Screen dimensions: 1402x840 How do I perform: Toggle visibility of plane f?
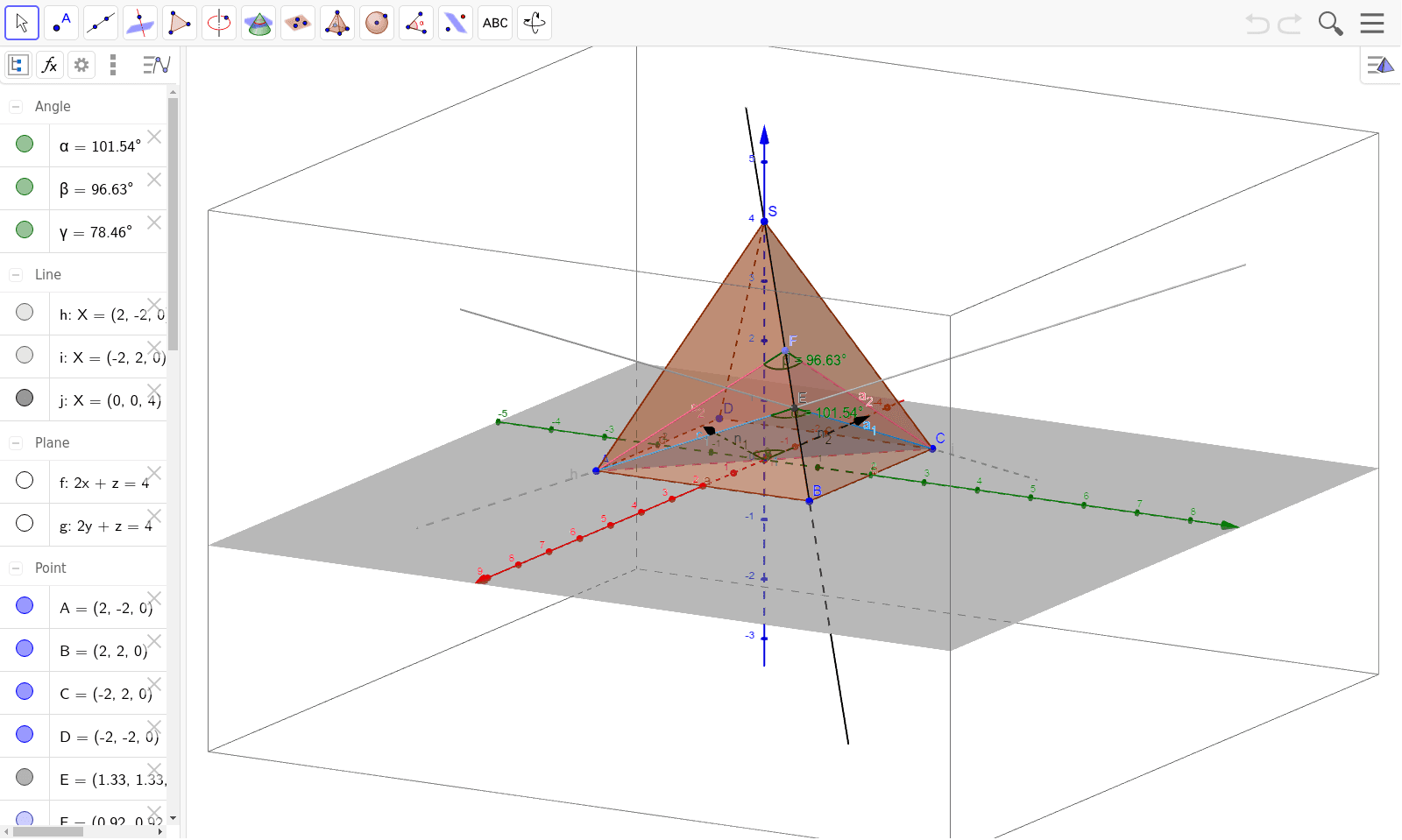click(x=25, y=480)
